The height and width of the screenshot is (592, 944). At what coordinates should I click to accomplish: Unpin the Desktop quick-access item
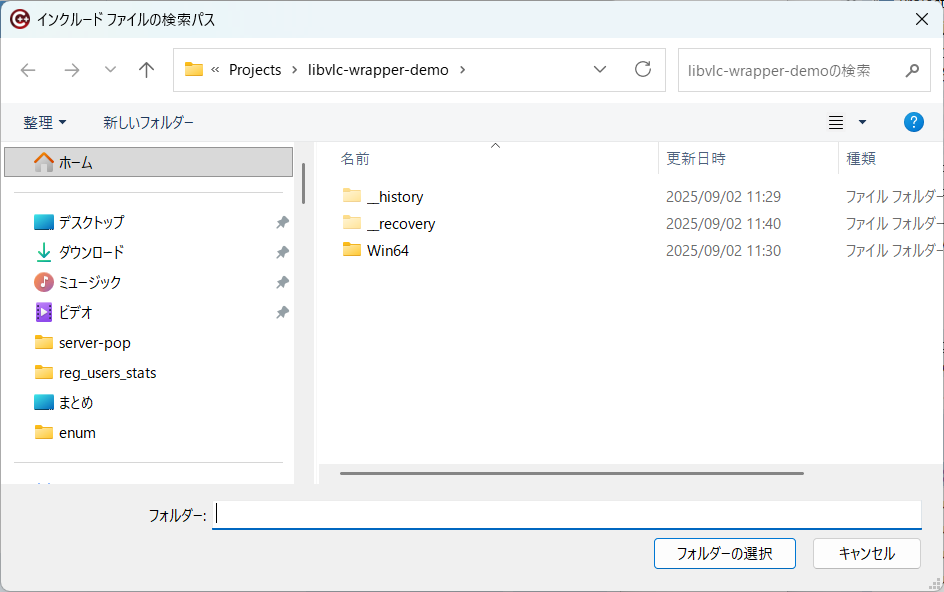pyautogui.click(x=282, y=222)
